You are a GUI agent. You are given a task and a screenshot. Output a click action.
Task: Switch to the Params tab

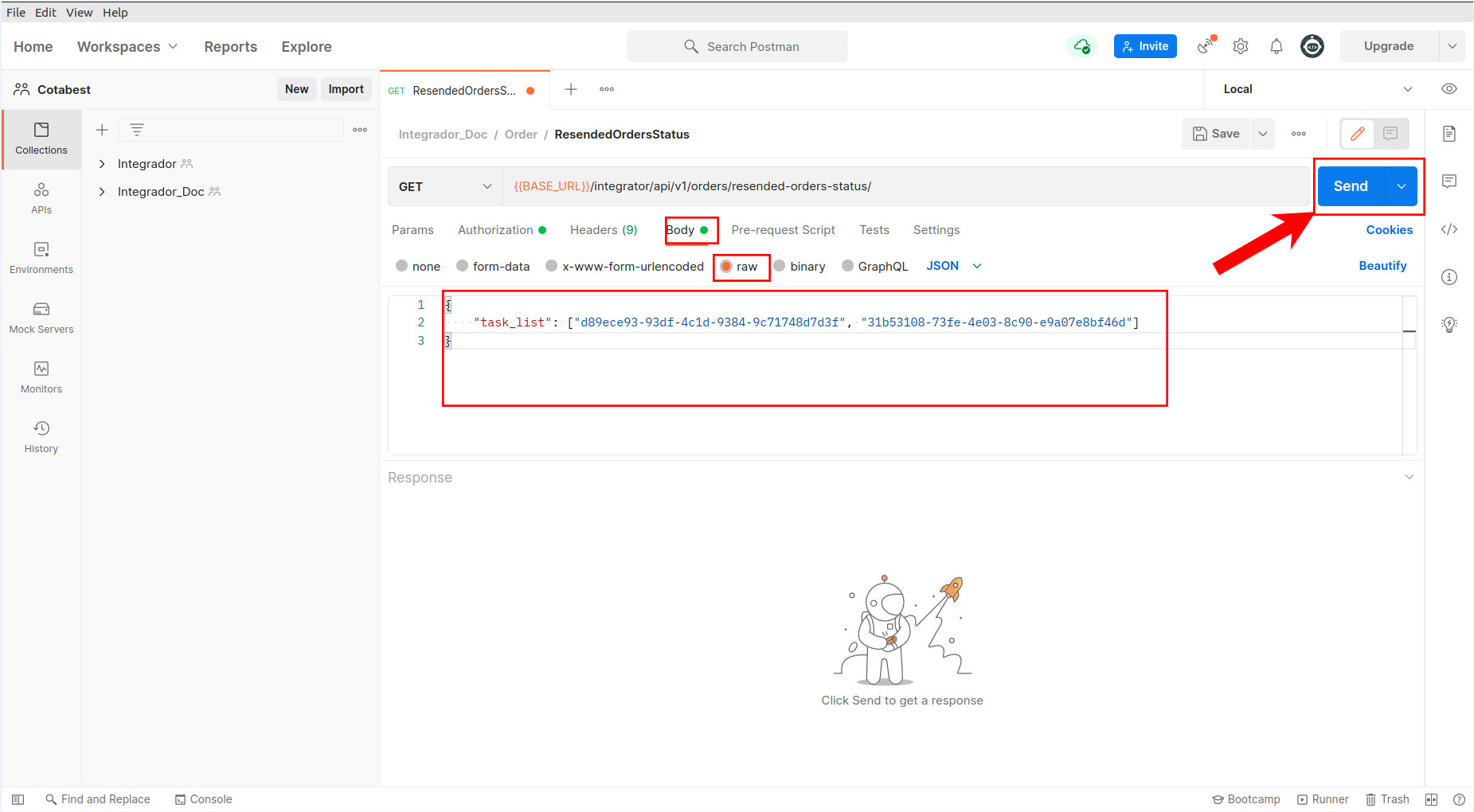[412, 229]
